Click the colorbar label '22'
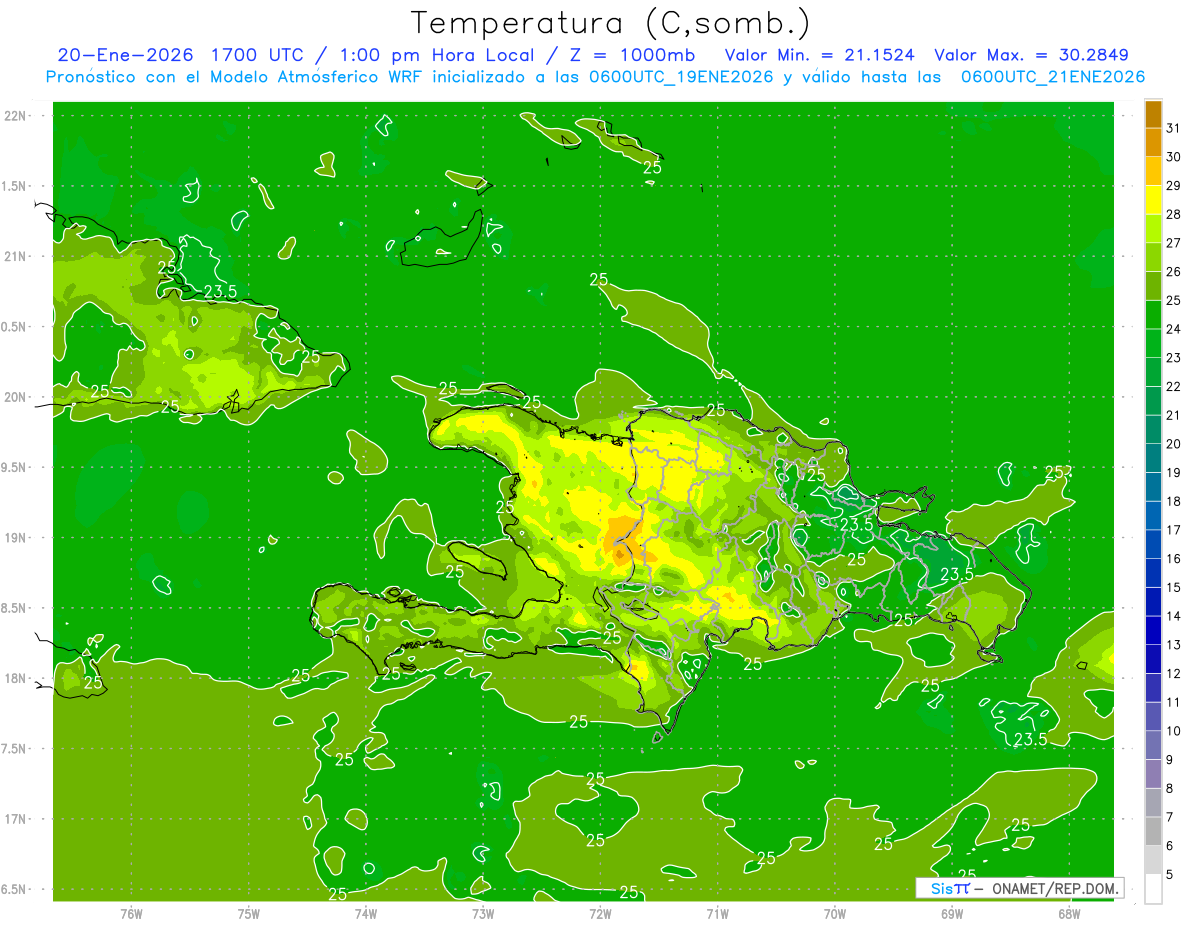The image size is (1200, 927). (1173, 386)
